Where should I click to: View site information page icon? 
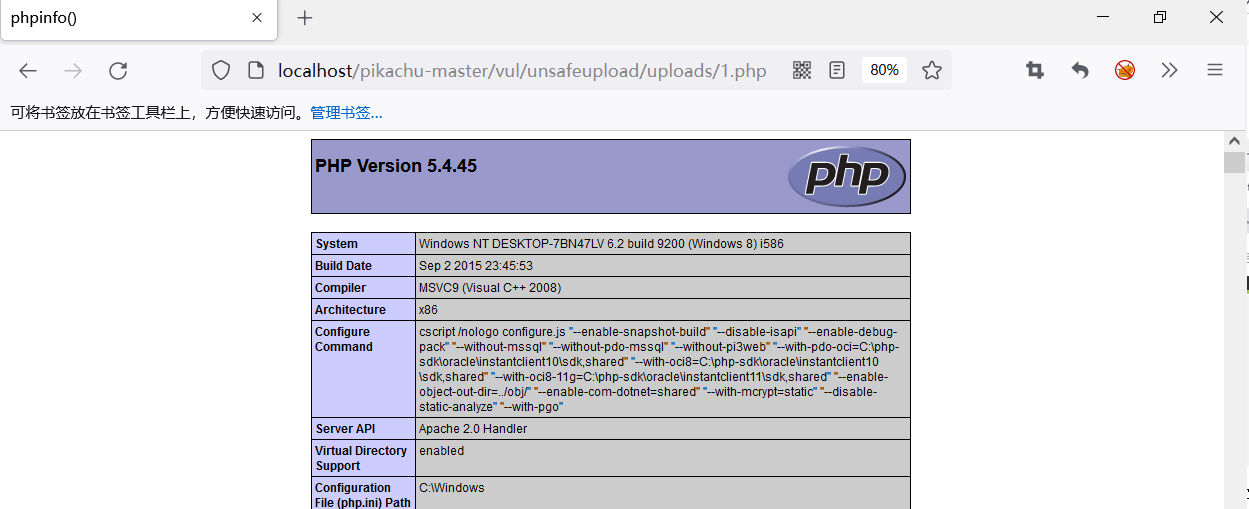tap(256, 70)
